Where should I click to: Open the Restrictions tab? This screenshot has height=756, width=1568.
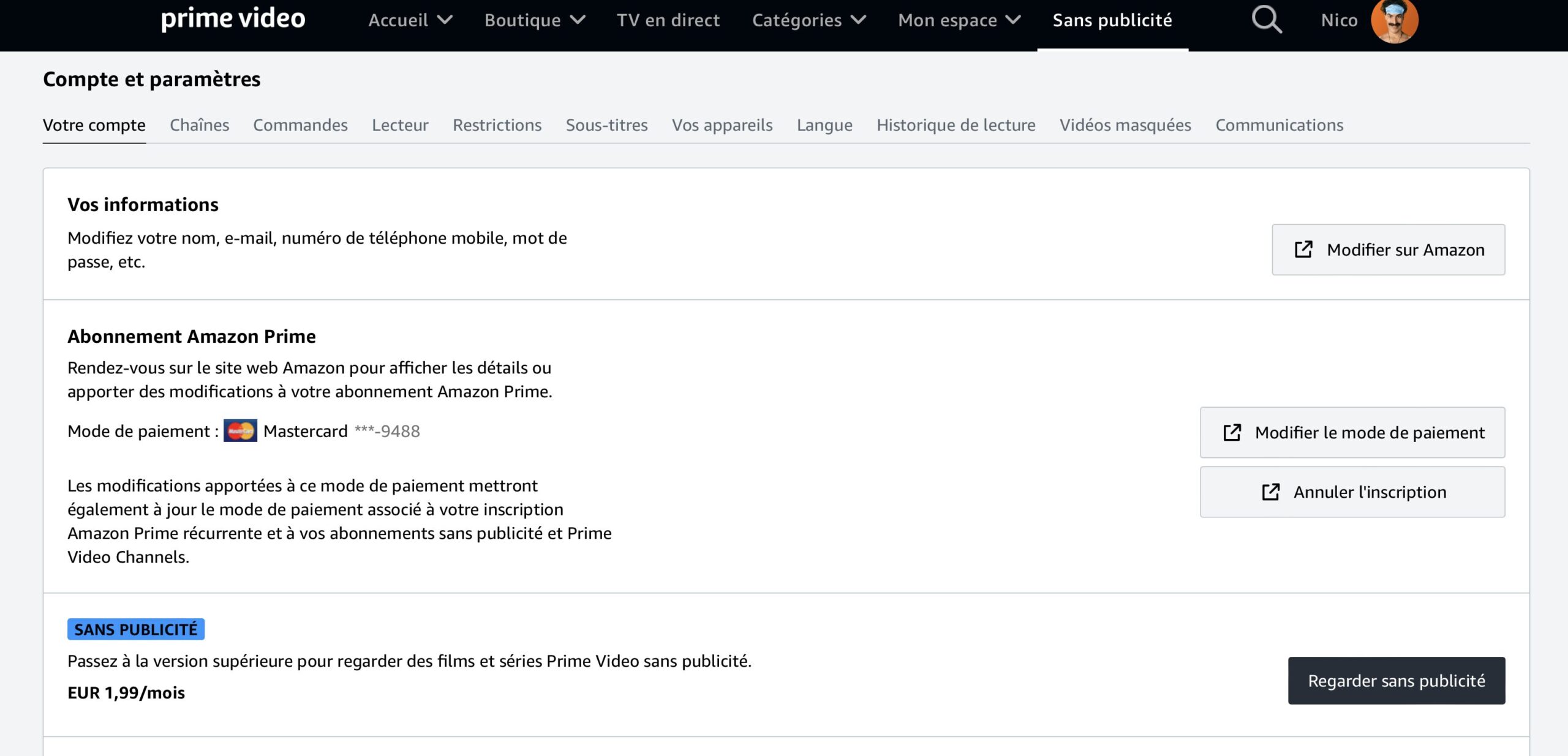point(497,125)
